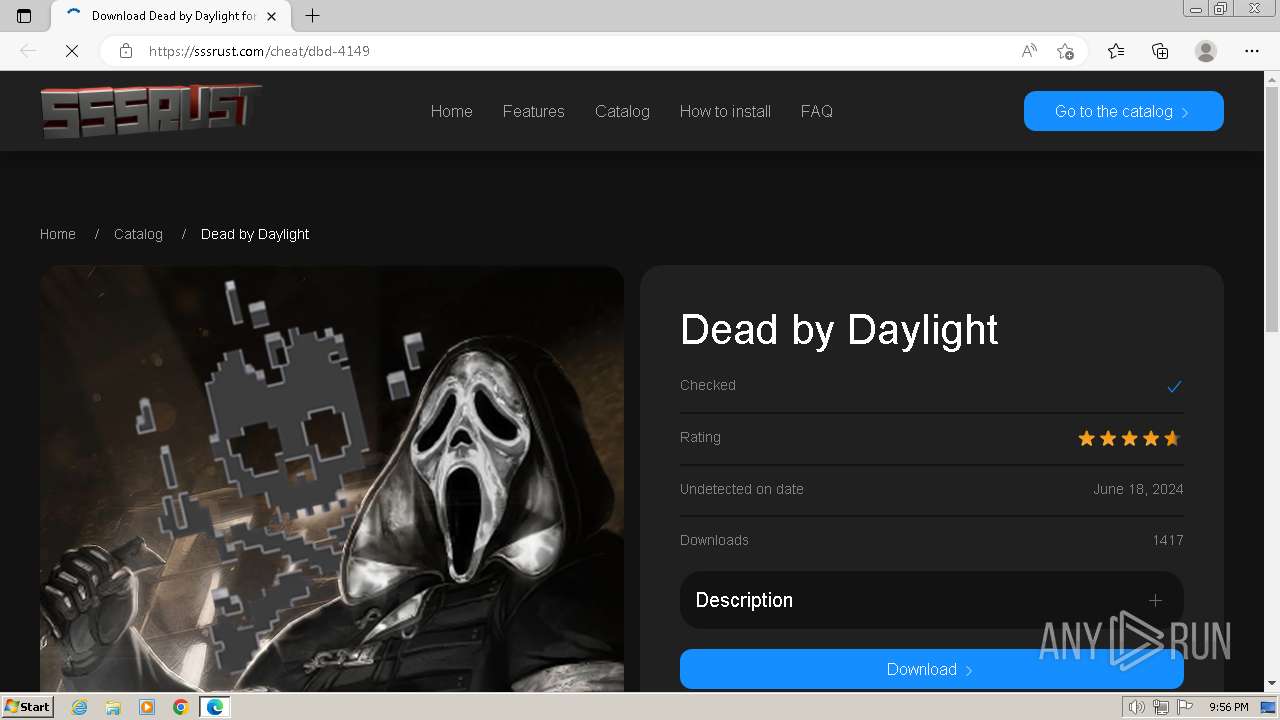The height and width of the screenshot is (720, 1280).
Task: Open a new browser tab
Action: click(x=312, y=16)
